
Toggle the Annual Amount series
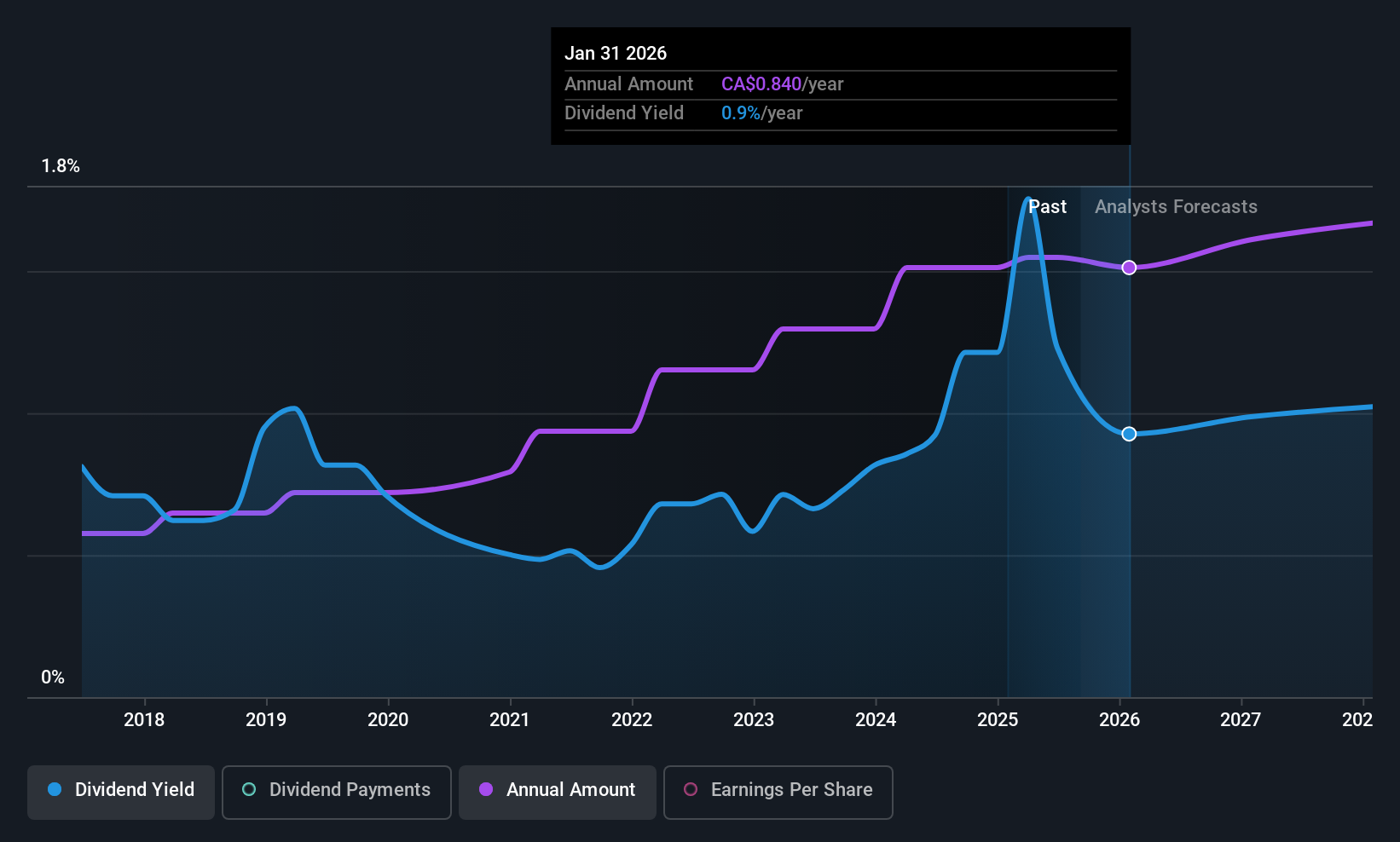click(558, 793)
